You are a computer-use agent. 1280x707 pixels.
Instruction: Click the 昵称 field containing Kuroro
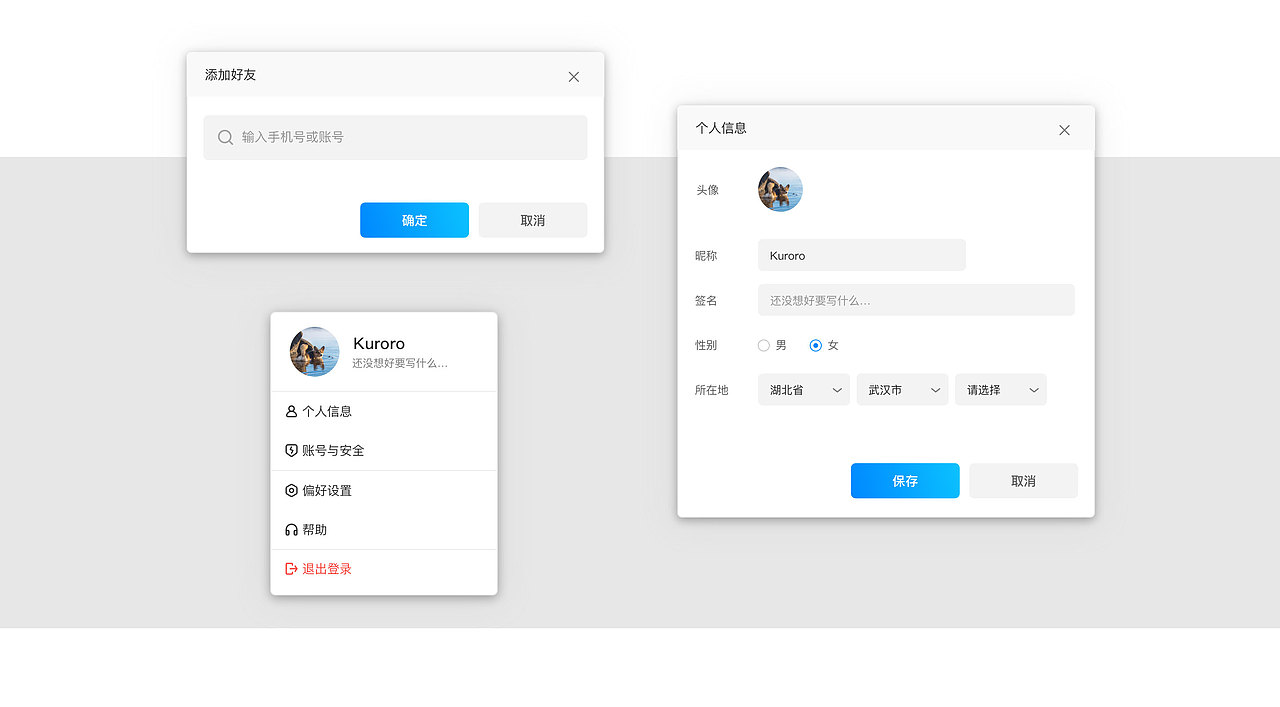tap(862, 255)
